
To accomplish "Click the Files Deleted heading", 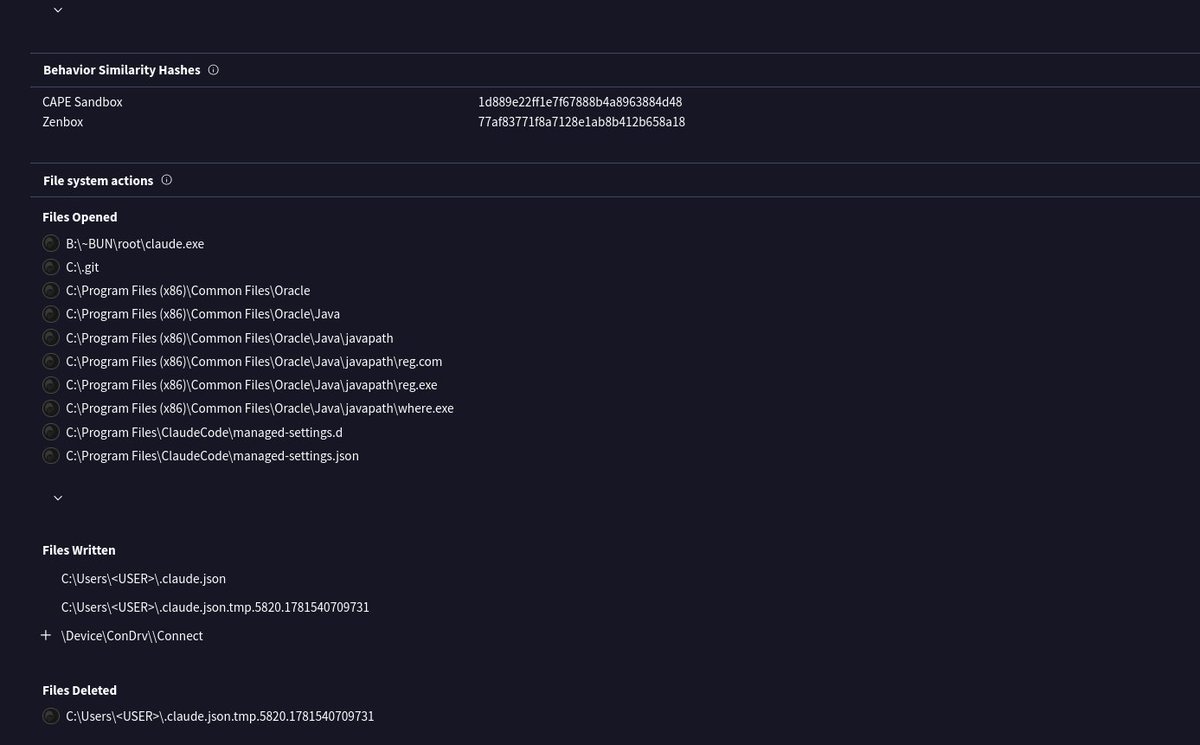I will (79, 690).
